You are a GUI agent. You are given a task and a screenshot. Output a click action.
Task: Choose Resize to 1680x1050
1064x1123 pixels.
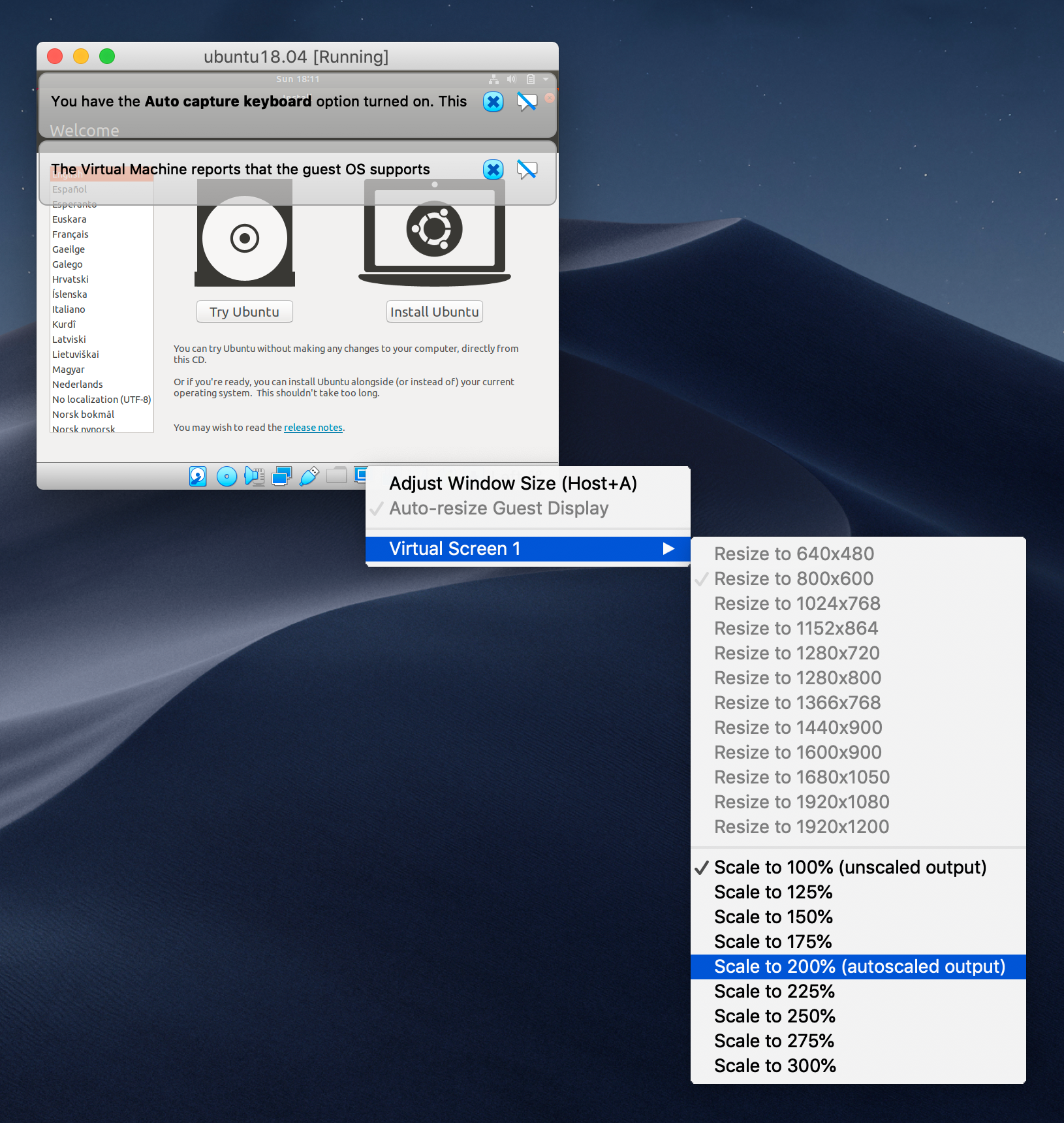point(858,777)
